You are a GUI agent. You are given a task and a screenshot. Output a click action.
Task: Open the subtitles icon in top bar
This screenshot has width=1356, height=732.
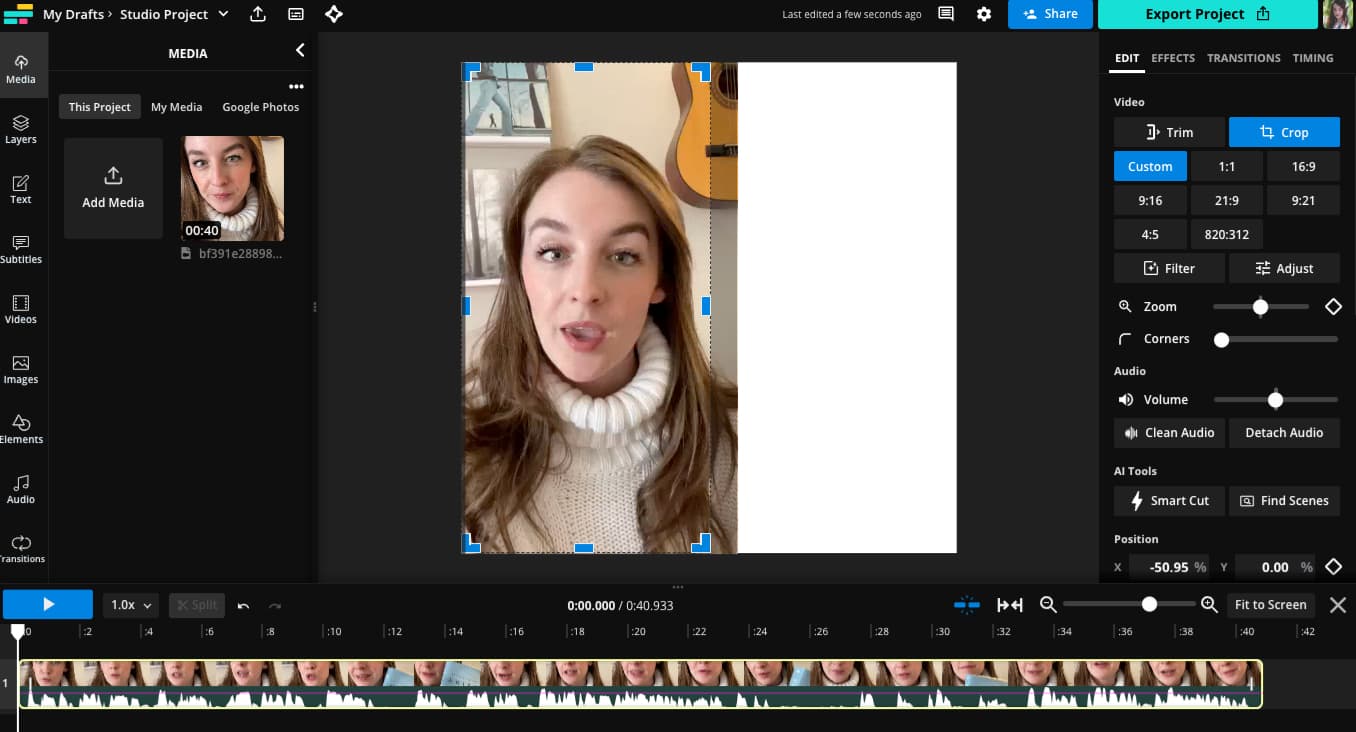(296, 14)
